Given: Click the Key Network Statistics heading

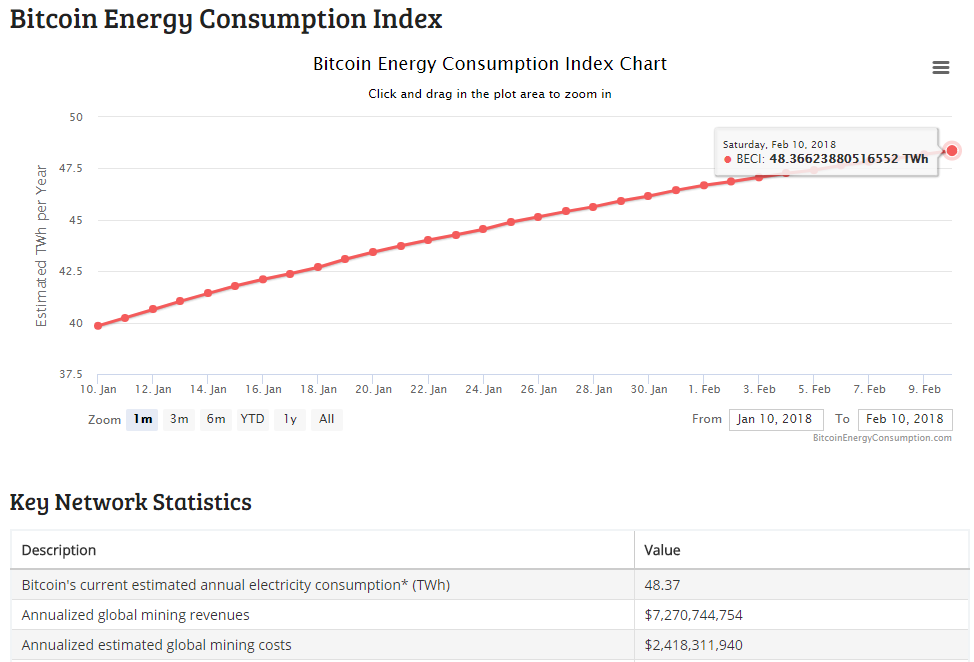Looking at the screenshot, I should point(131,502).
